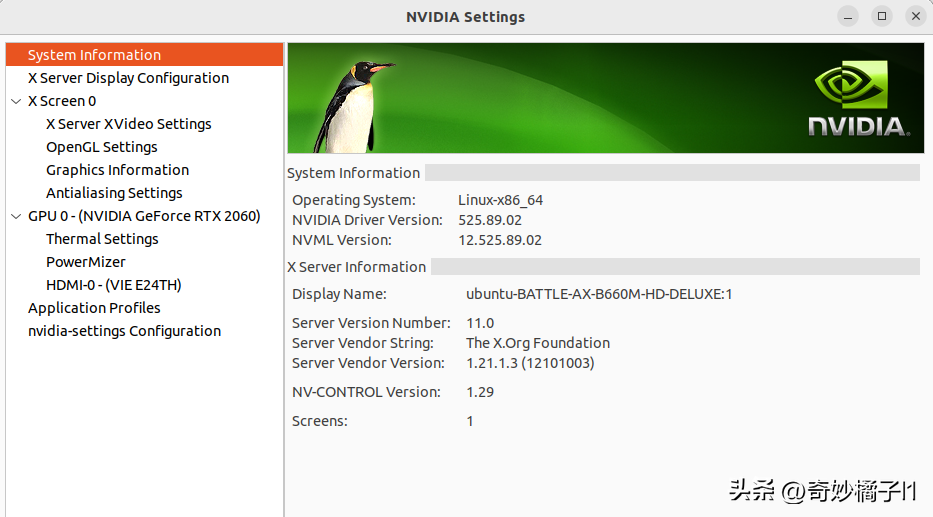Click the NVIDIA Settings title bar text

click(465, 17)
